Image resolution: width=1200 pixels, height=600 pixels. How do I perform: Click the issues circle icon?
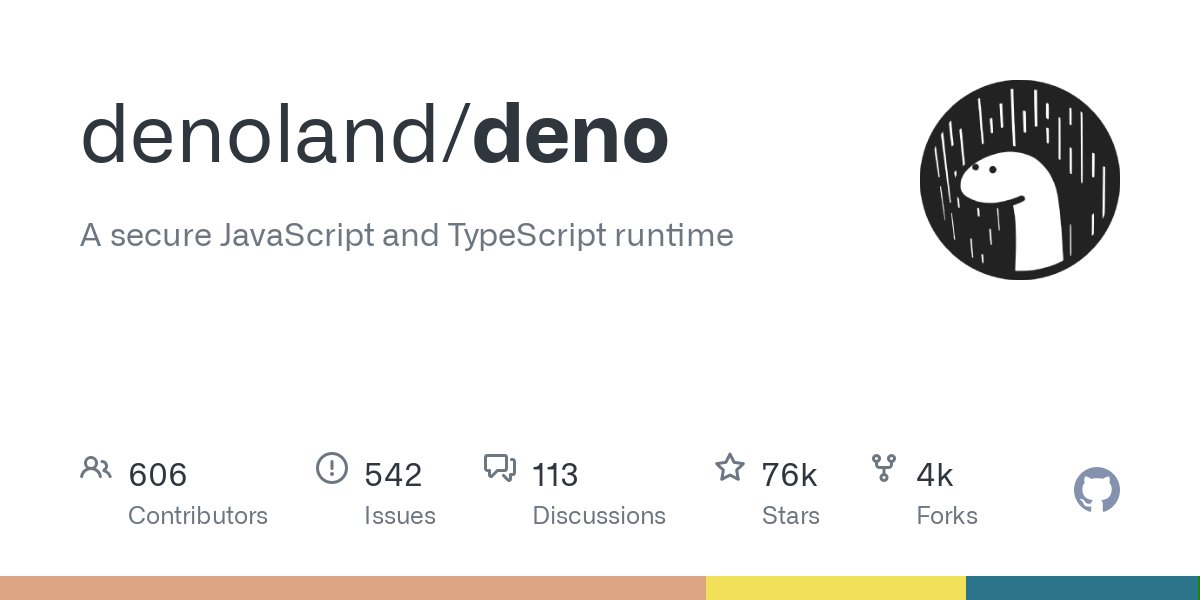(x=331, y=467)
